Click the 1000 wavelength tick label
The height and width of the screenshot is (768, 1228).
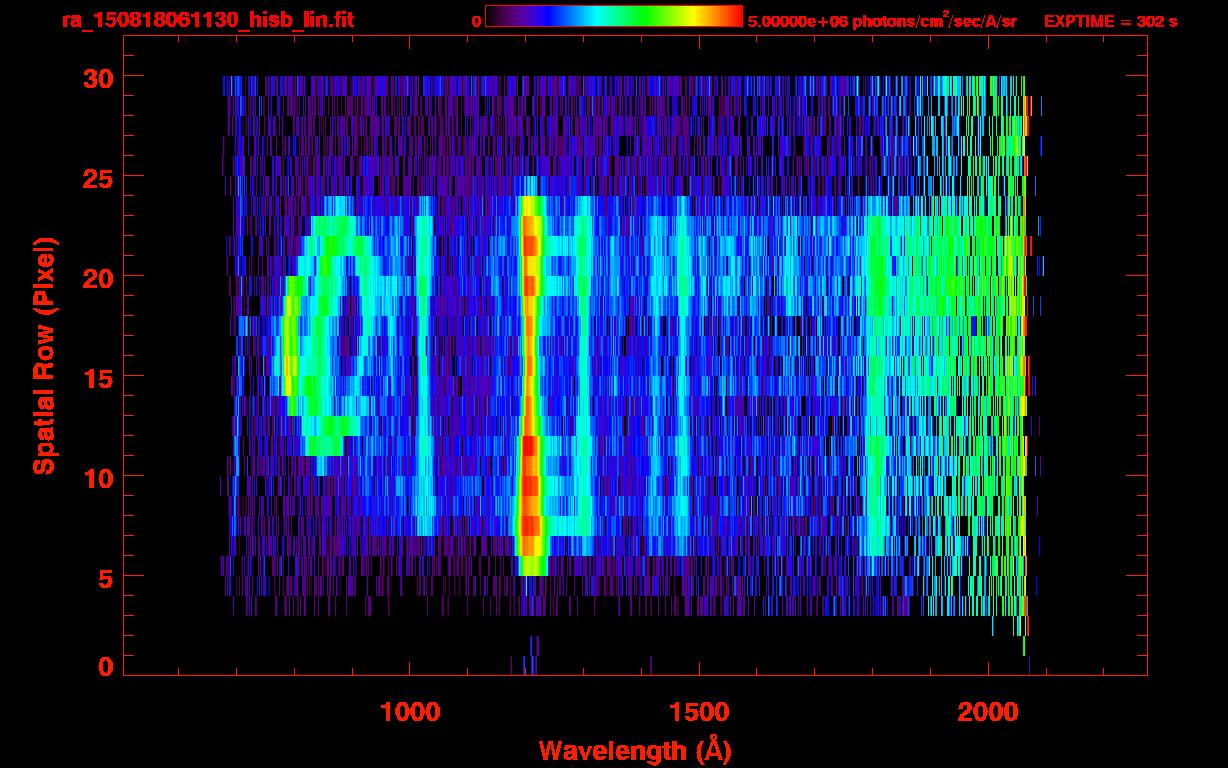(410, 712)
